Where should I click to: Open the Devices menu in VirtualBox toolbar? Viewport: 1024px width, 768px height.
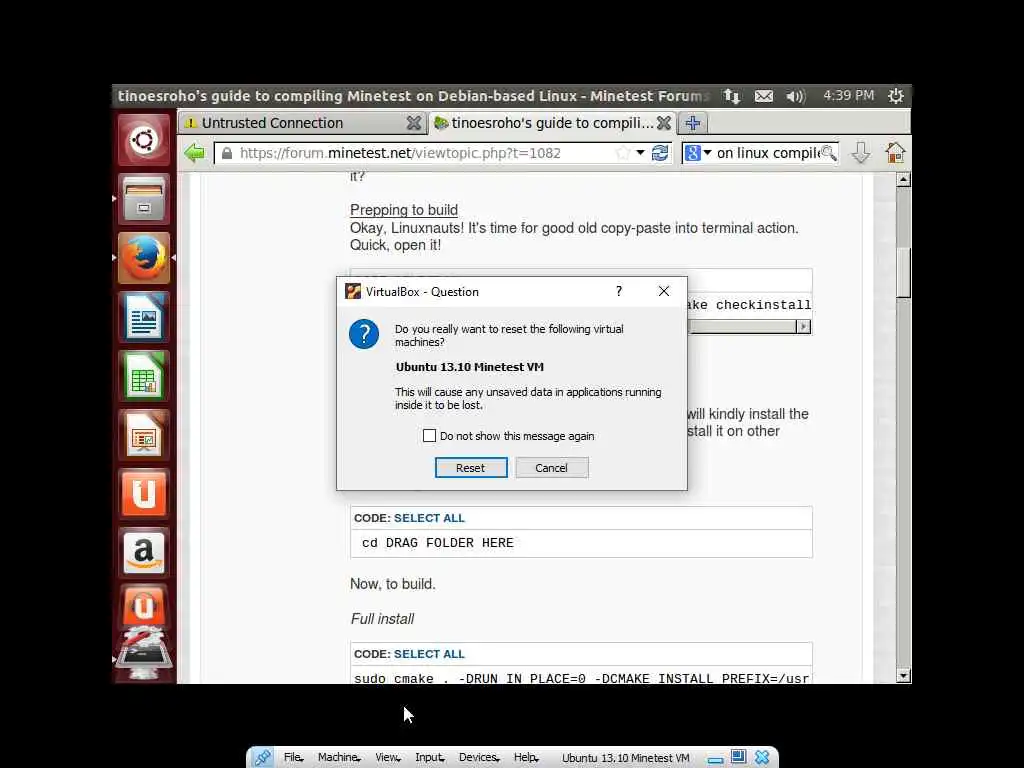pos(479,758)
